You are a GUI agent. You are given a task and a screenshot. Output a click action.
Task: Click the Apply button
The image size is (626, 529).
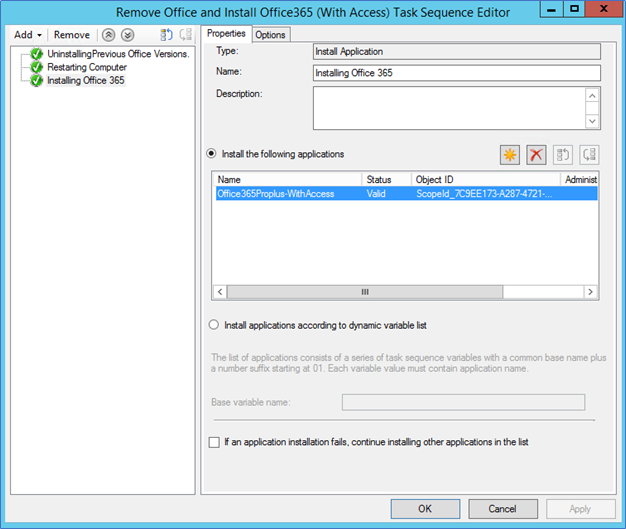click(x=580, y=509)
